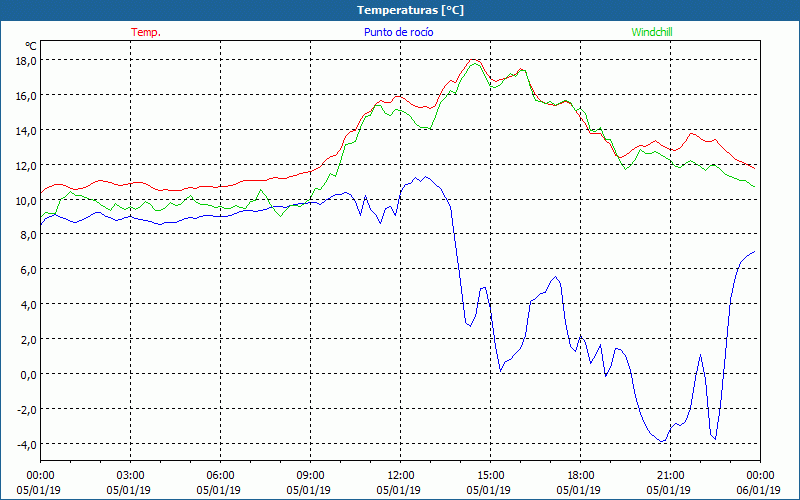Screen dimensions: 800x500
Task: Click the '00:00' time label above 06/01/19
Action: pos(760,476)
